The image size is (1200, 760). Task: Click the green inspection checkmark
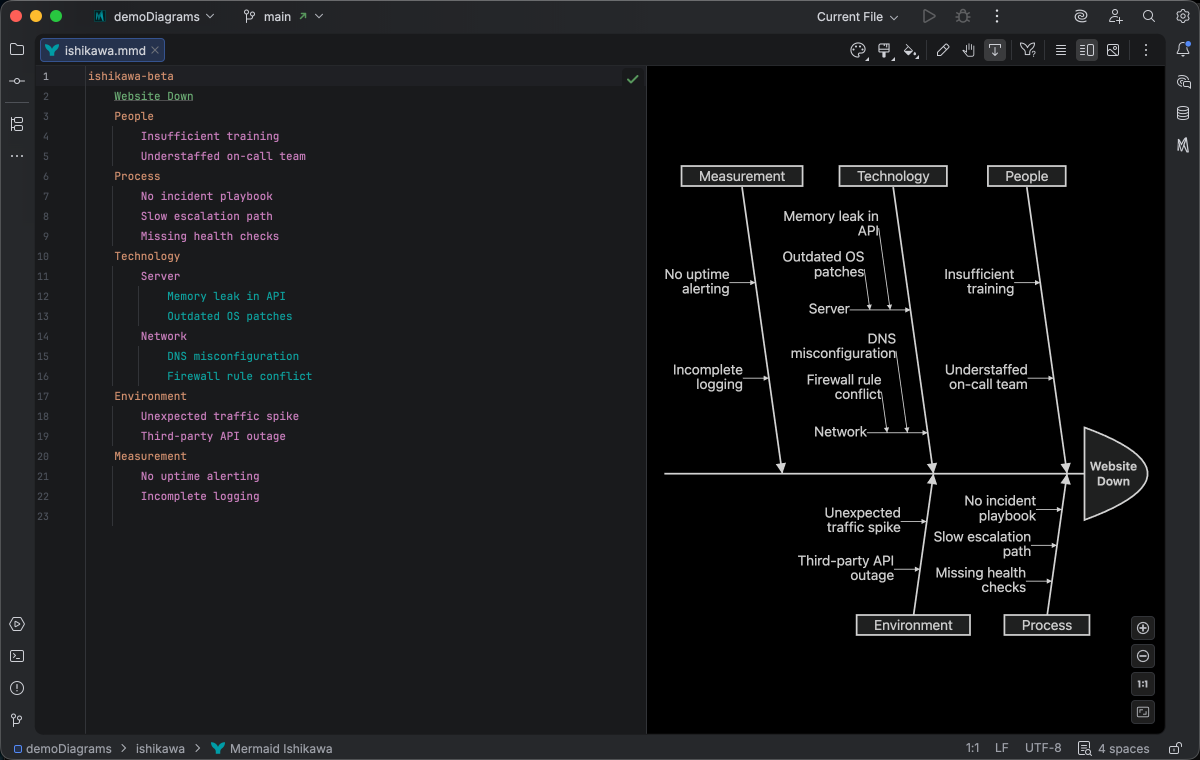click(632, 78)
